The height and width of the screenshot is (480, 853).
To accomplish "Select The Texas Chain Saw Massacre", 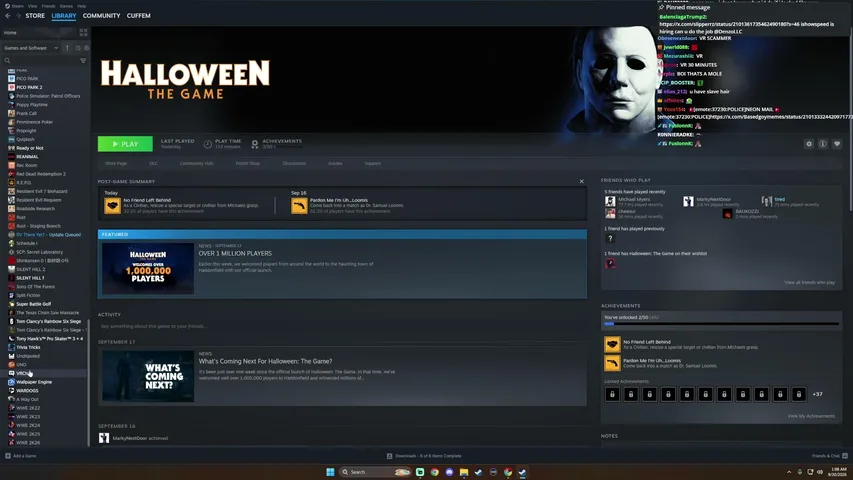I will pyautogui.click(x=47, y=313).
